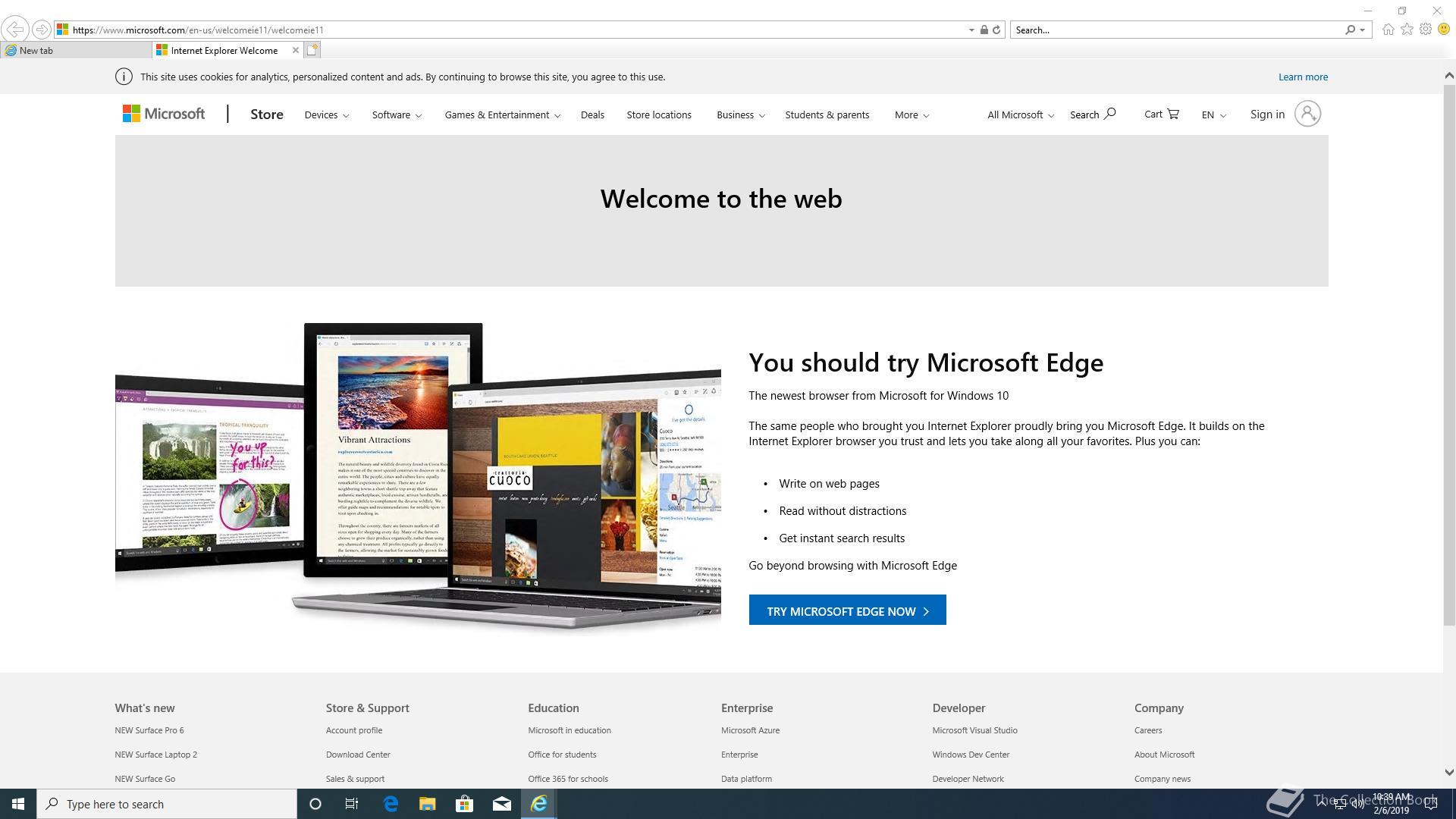The height and width of the screenshot is (819, 1456).
Task: Click the Refresh icon in address bar
Action: point(996,30)
